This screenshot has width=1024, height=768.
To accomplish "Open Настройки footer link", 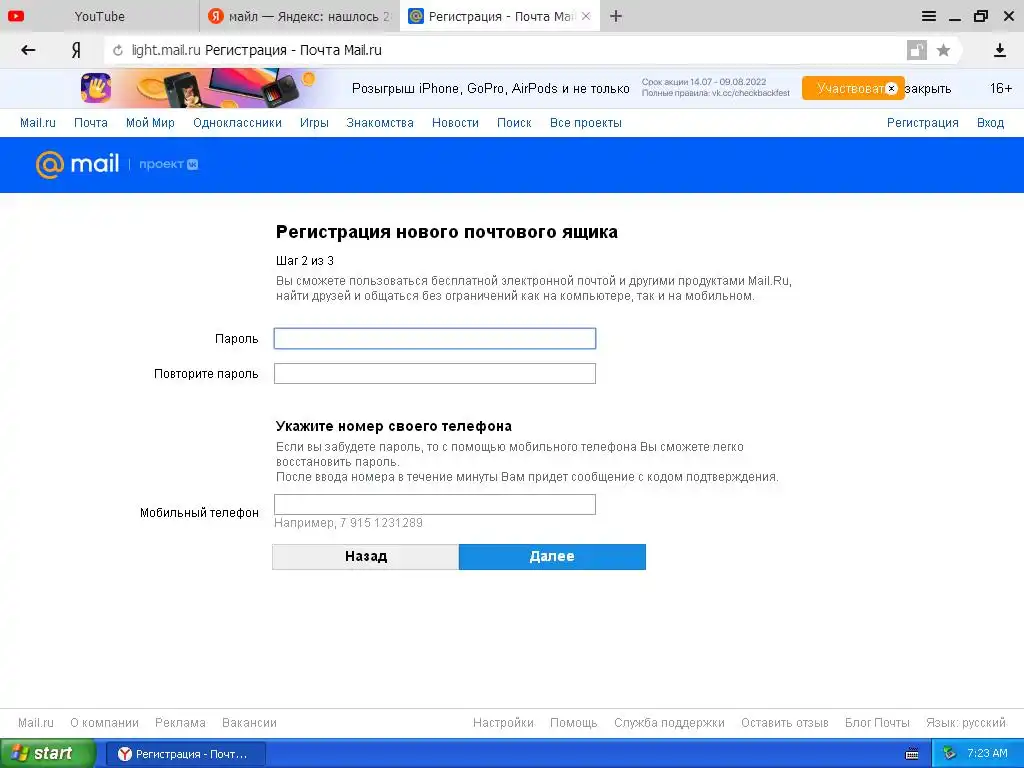I will pyautogui.click(x=504, y=723).
